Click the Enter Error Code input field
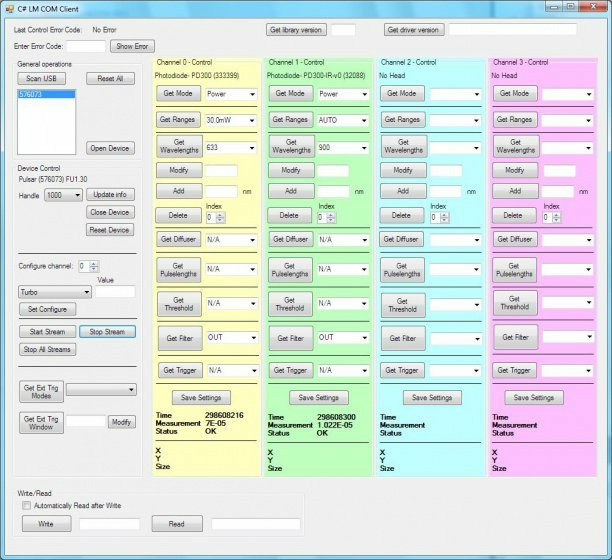Viewport: 612px width, 560px height. coord(85,46)
